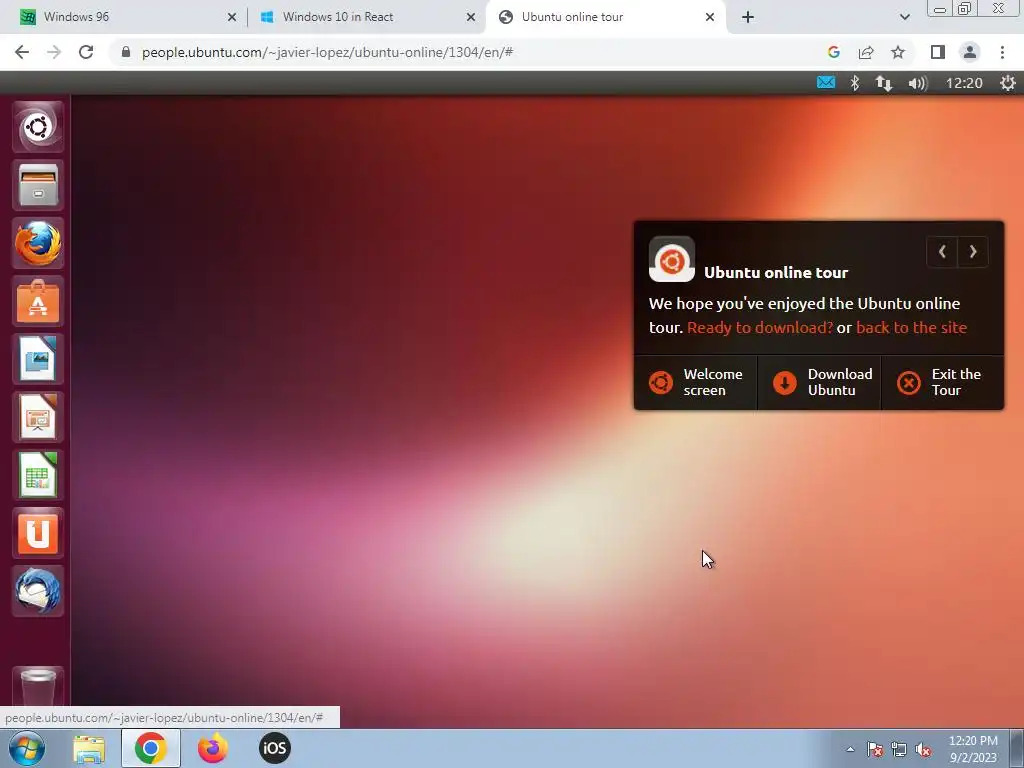Open the system gear menu in Ubuntu panel
The height and width of the screenshot is (768, 1024).
click(1008, 83)
